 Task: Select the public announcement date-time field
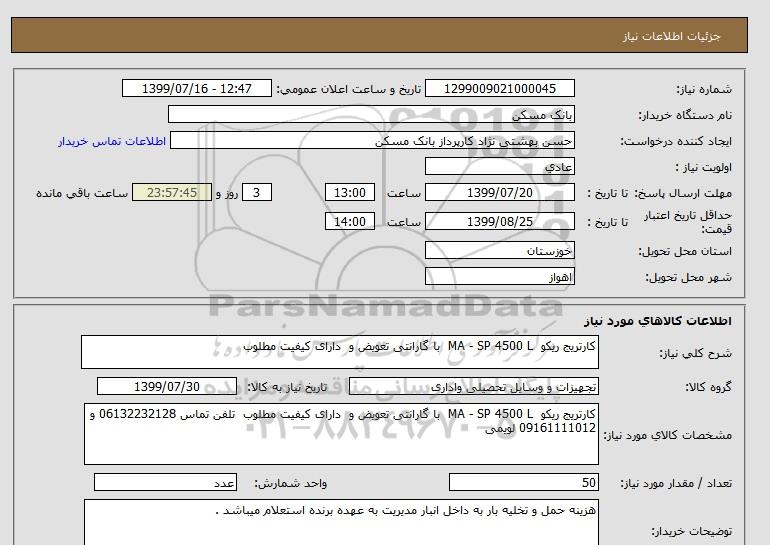tap(196, 89)
